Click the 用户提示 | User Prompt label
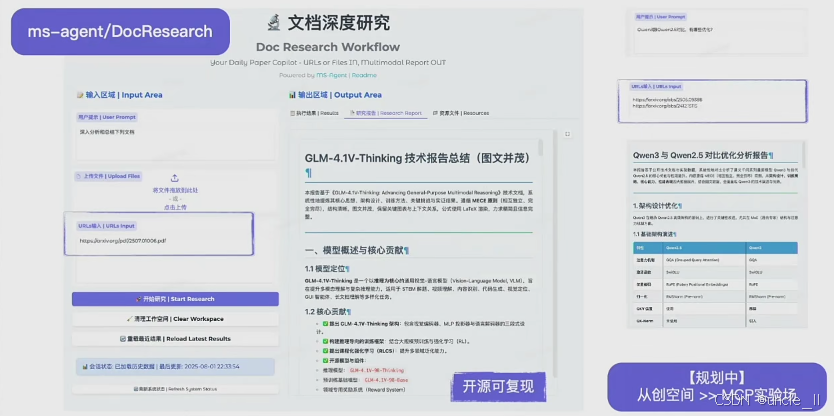Screen dimensions: 834x416 [107, 117]
